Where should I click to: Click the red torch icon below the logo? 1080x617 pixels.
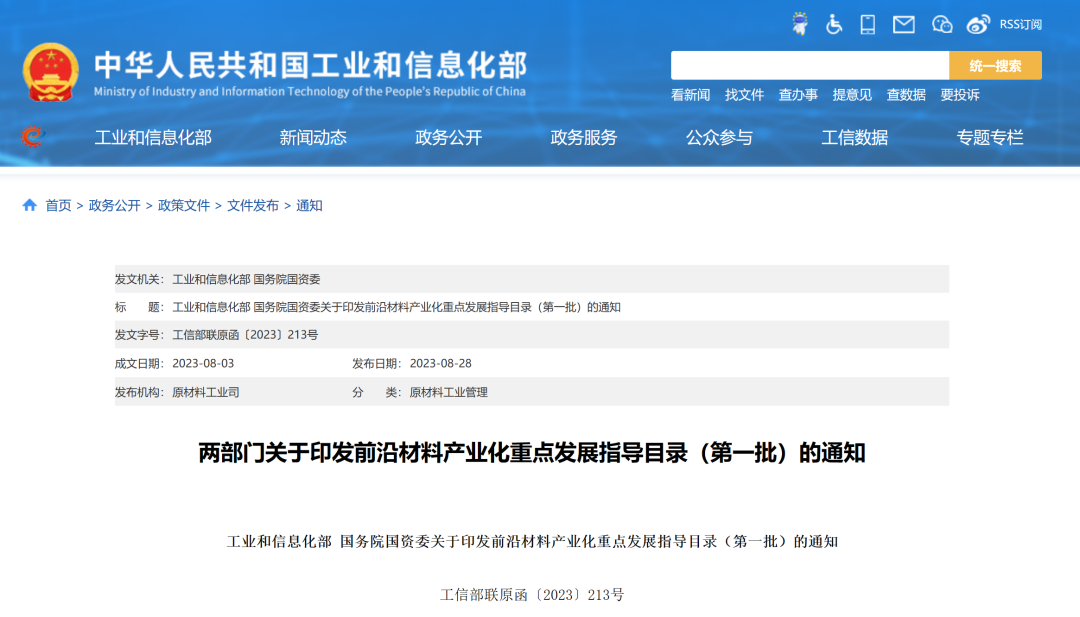click(31, 137)
